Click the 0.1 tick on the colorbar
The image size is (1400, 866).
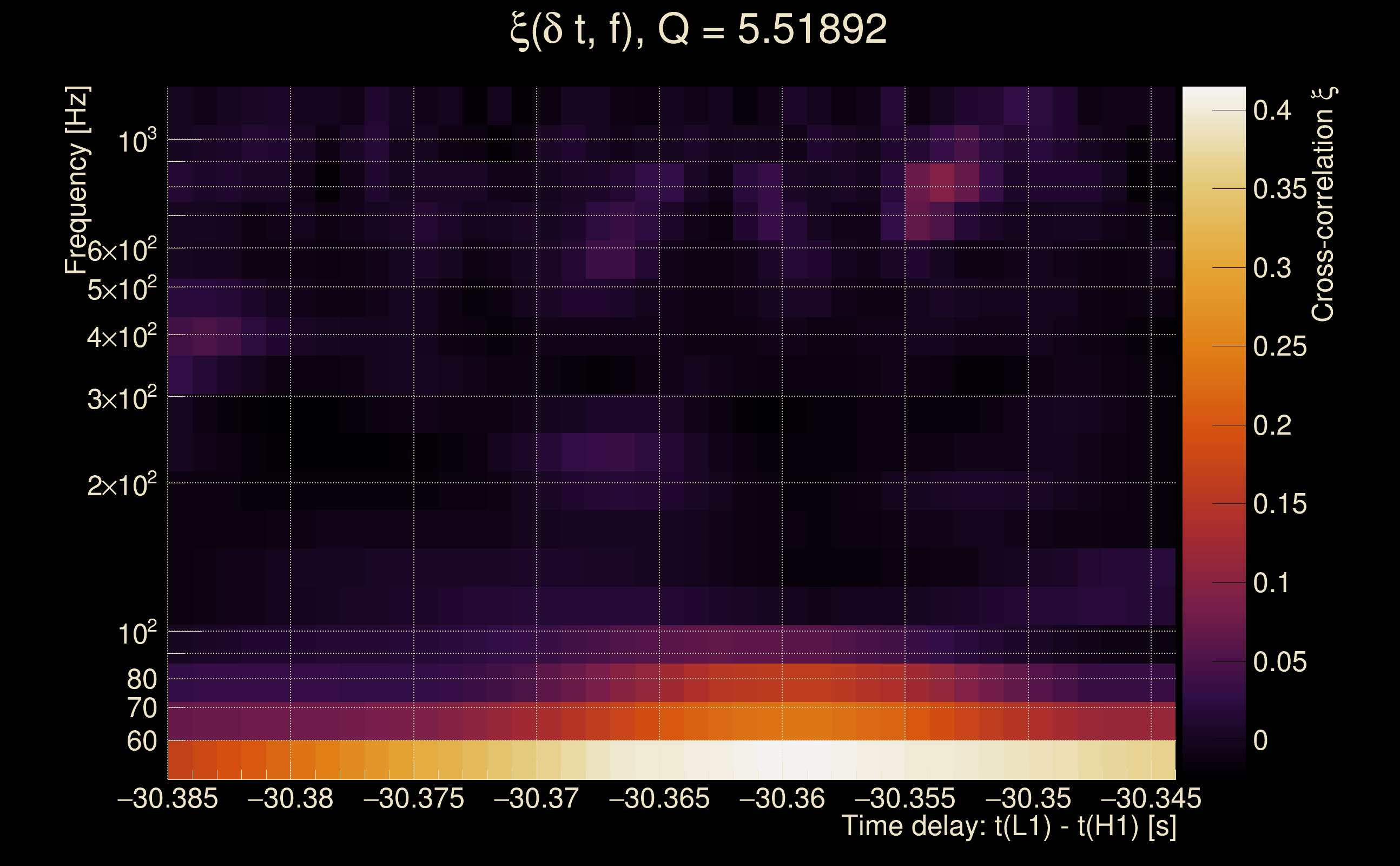point(1272,583)
